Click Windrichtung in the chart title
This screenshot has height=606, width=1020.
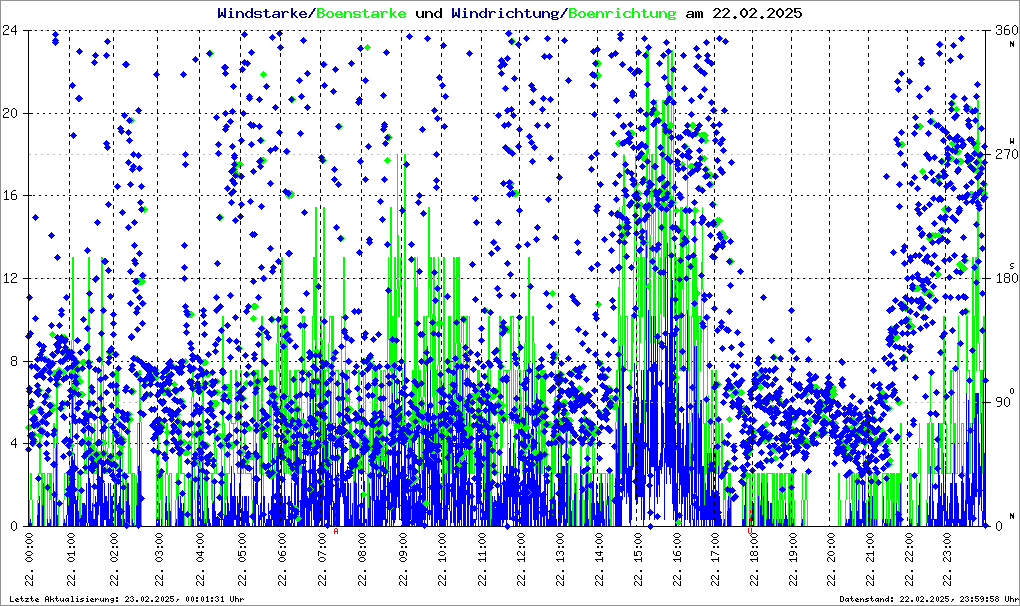click(x=505, y=13)
